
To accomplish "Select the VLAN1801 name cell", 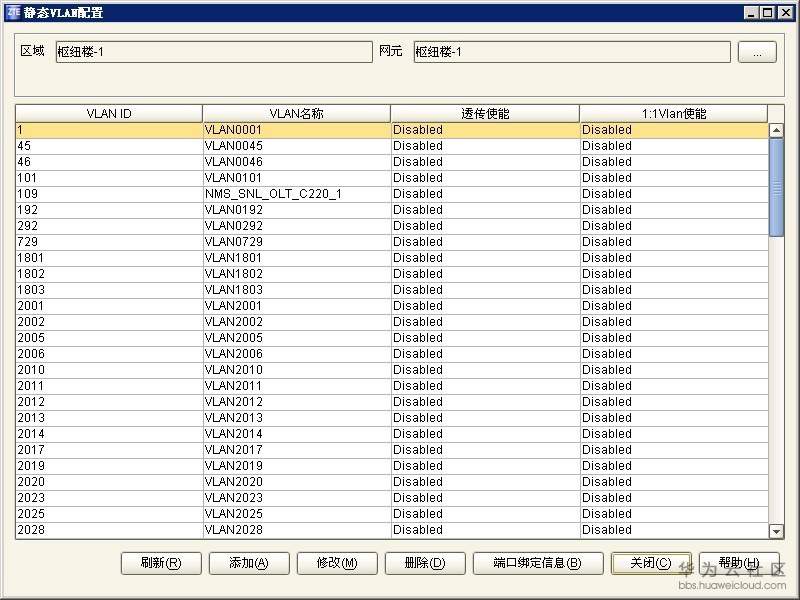I will (297, 258).
